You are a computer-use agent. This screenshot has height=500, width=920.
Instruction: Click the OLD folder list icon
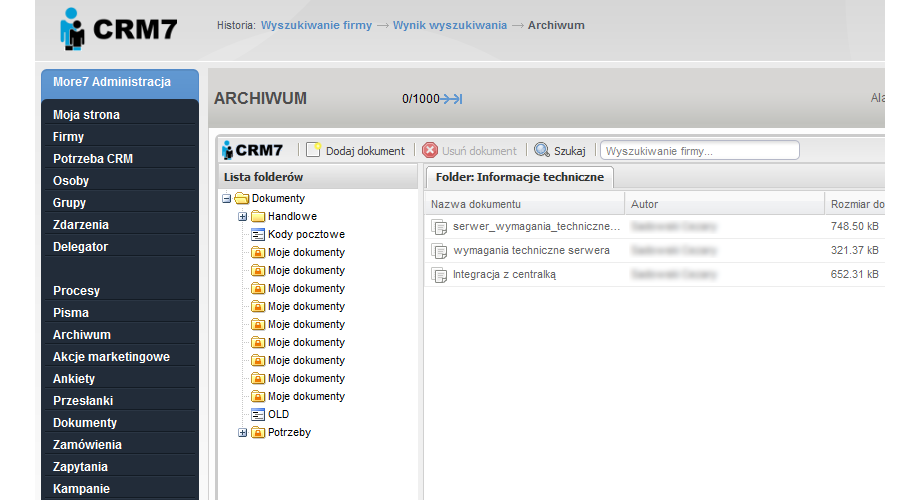tap(258, 414)
